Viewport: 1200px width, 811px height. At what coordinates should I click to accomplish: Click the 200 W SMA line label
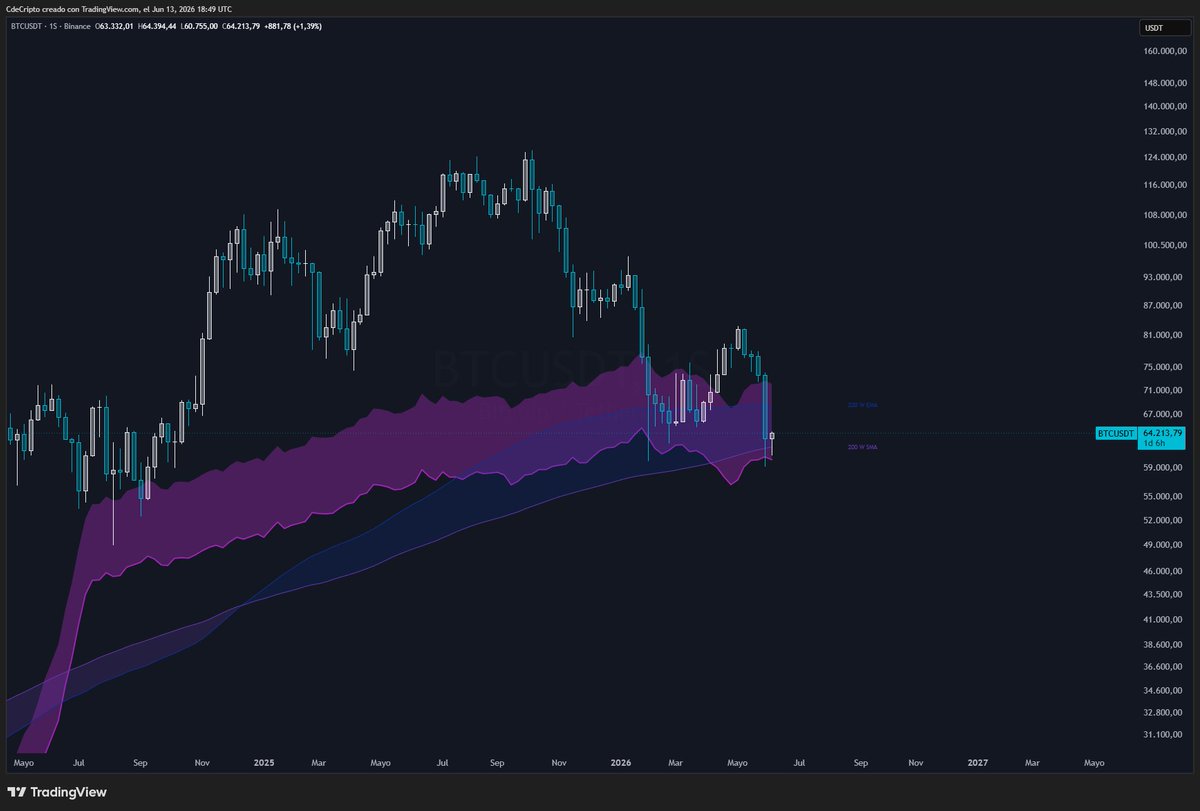(862, 447)
